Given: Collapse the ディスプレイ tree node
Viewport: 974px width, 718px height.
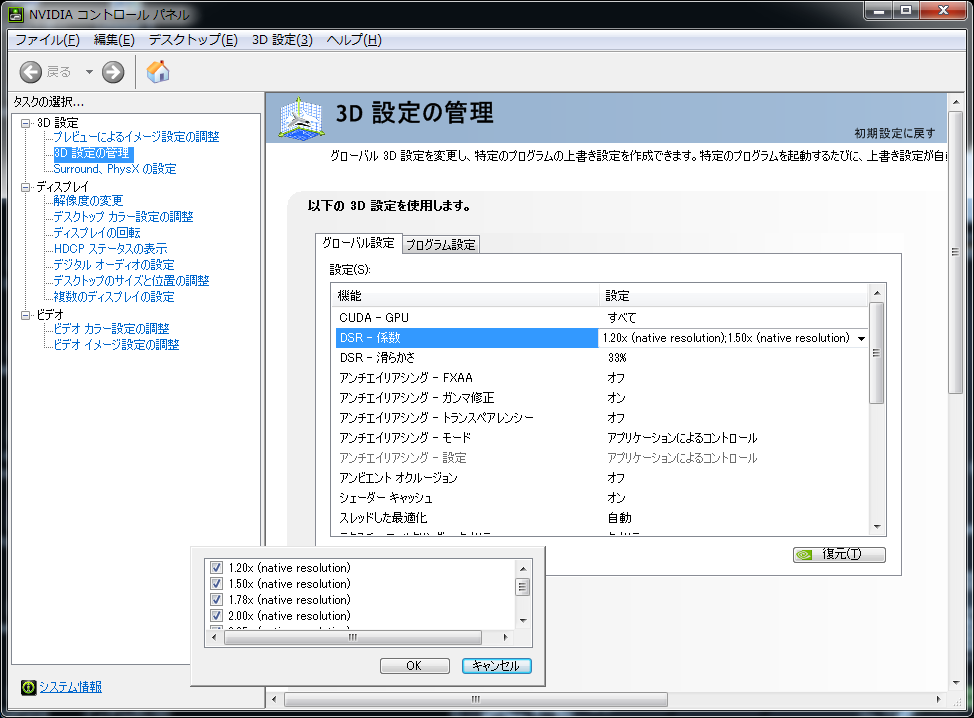Looking at the screenshot, I should coord(25,187).
